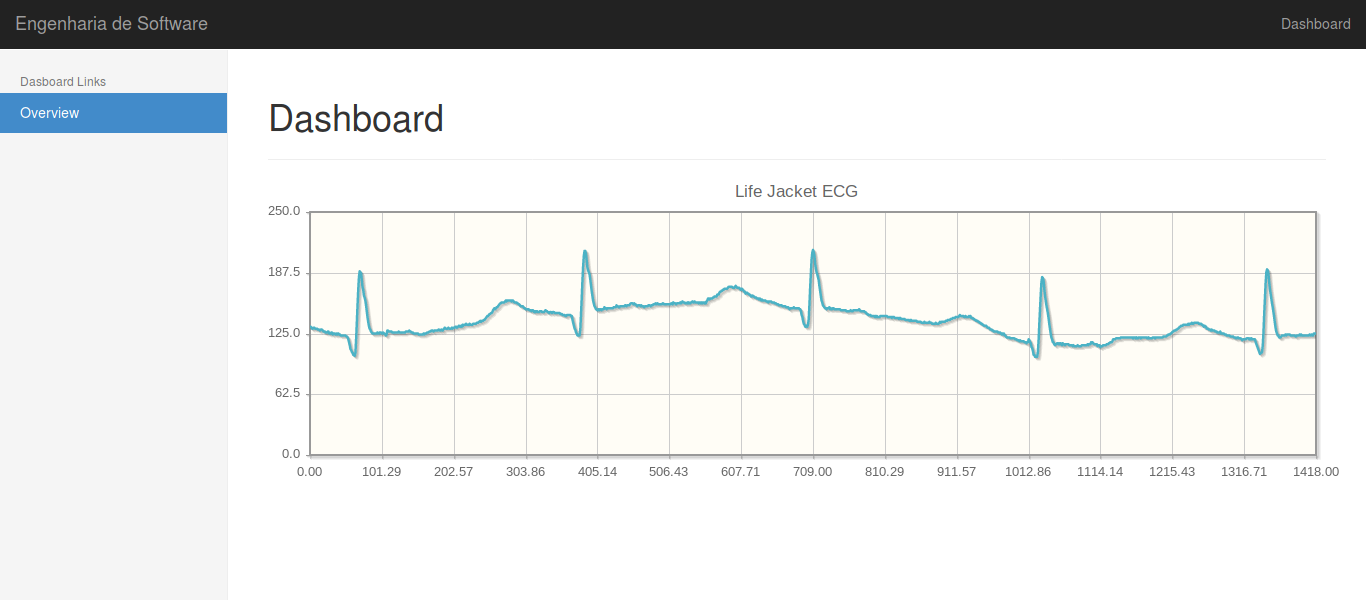The height and width of the screenshot is (600, 1366).
Task: Open the Engenharia de Software brand link
Action: pos(111,24)
